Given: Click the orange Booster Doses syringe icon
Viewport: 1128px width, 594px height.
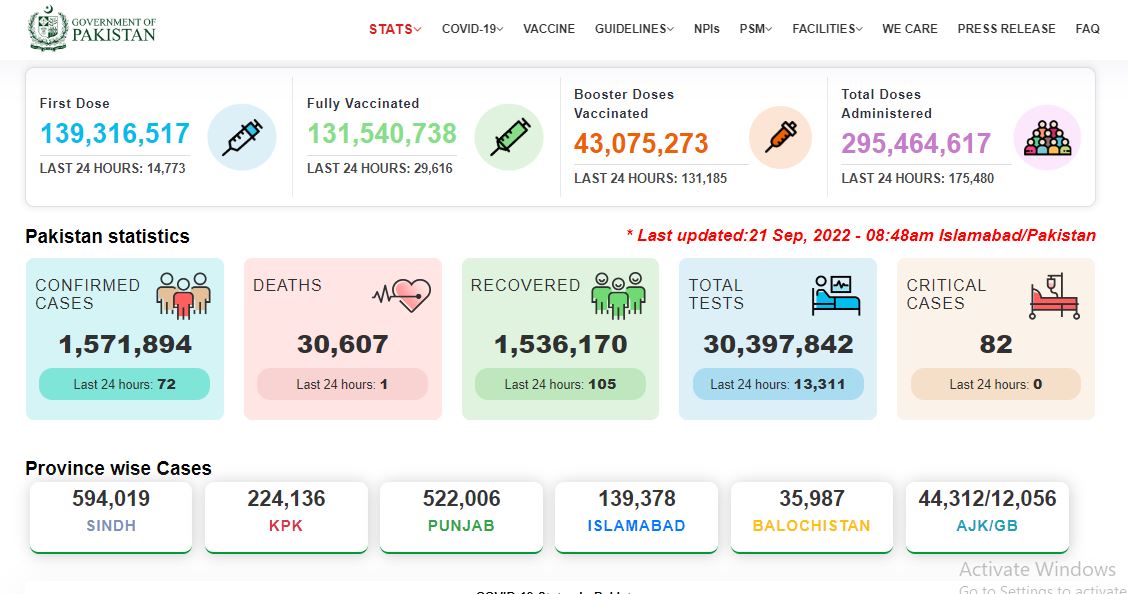Looking at the screenshot, I should coord(781,137).
